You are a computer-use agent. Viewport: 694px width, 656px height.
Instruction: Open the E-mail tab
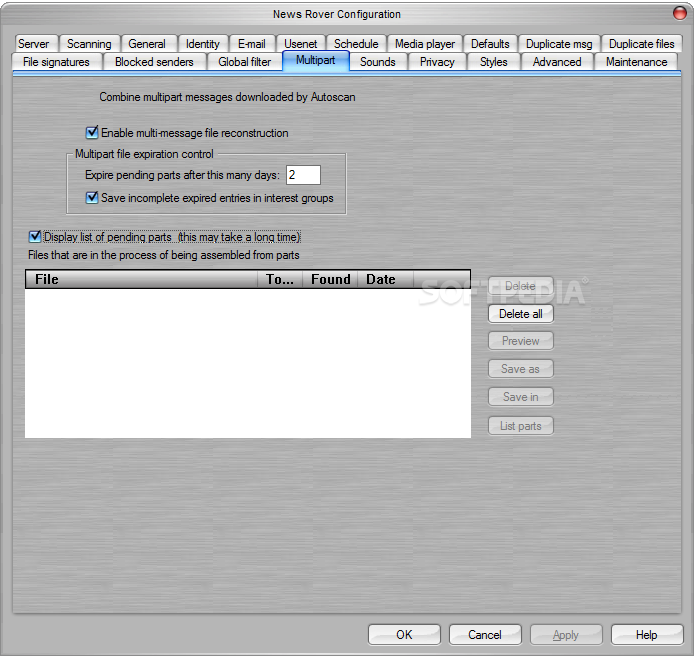tap(252, 44)
